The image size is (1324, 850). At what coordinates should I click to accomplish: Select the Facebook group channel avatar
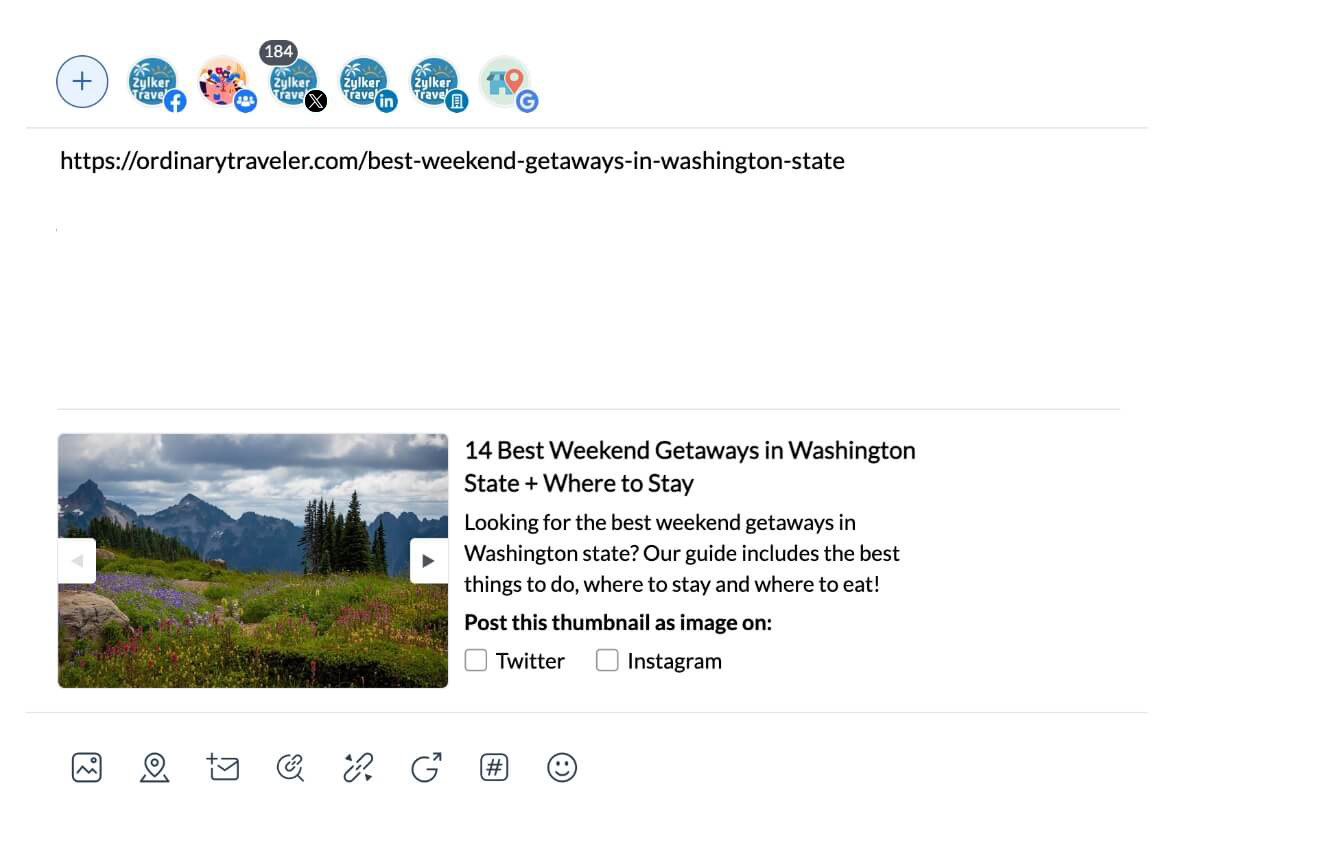(x=223, y=82)
